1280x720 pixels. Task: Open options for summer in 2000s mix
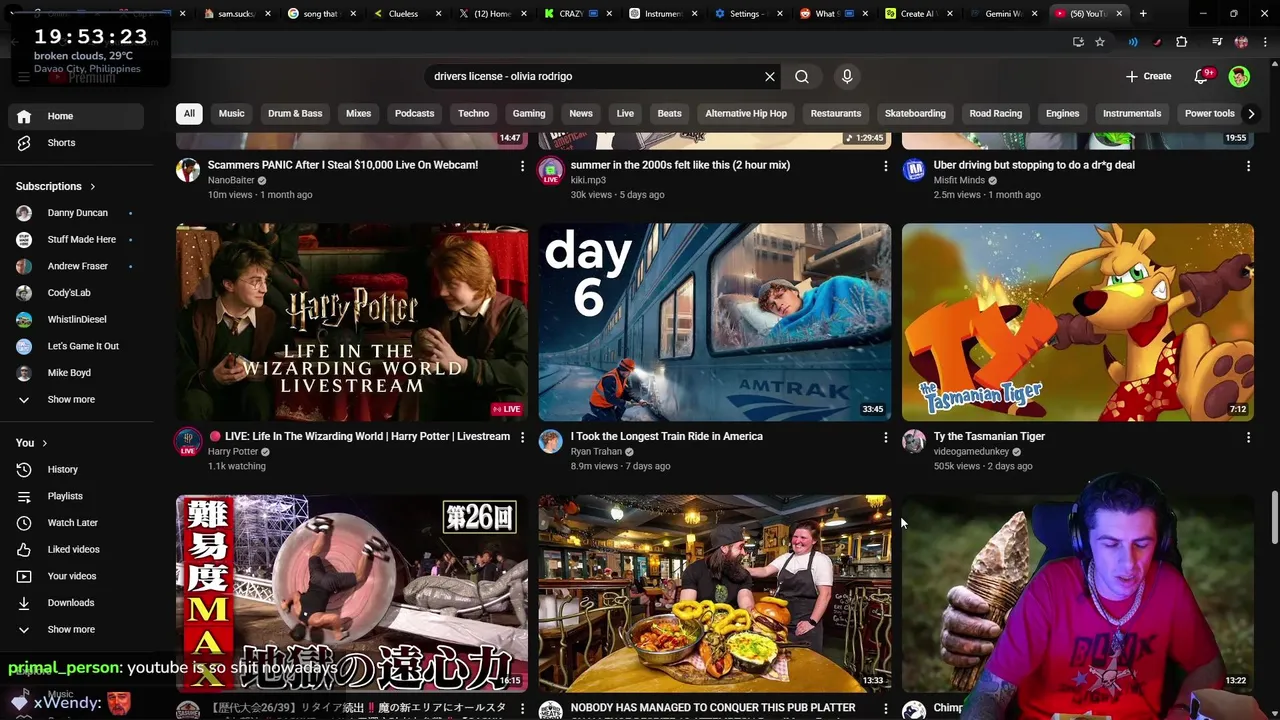[885, 166]
